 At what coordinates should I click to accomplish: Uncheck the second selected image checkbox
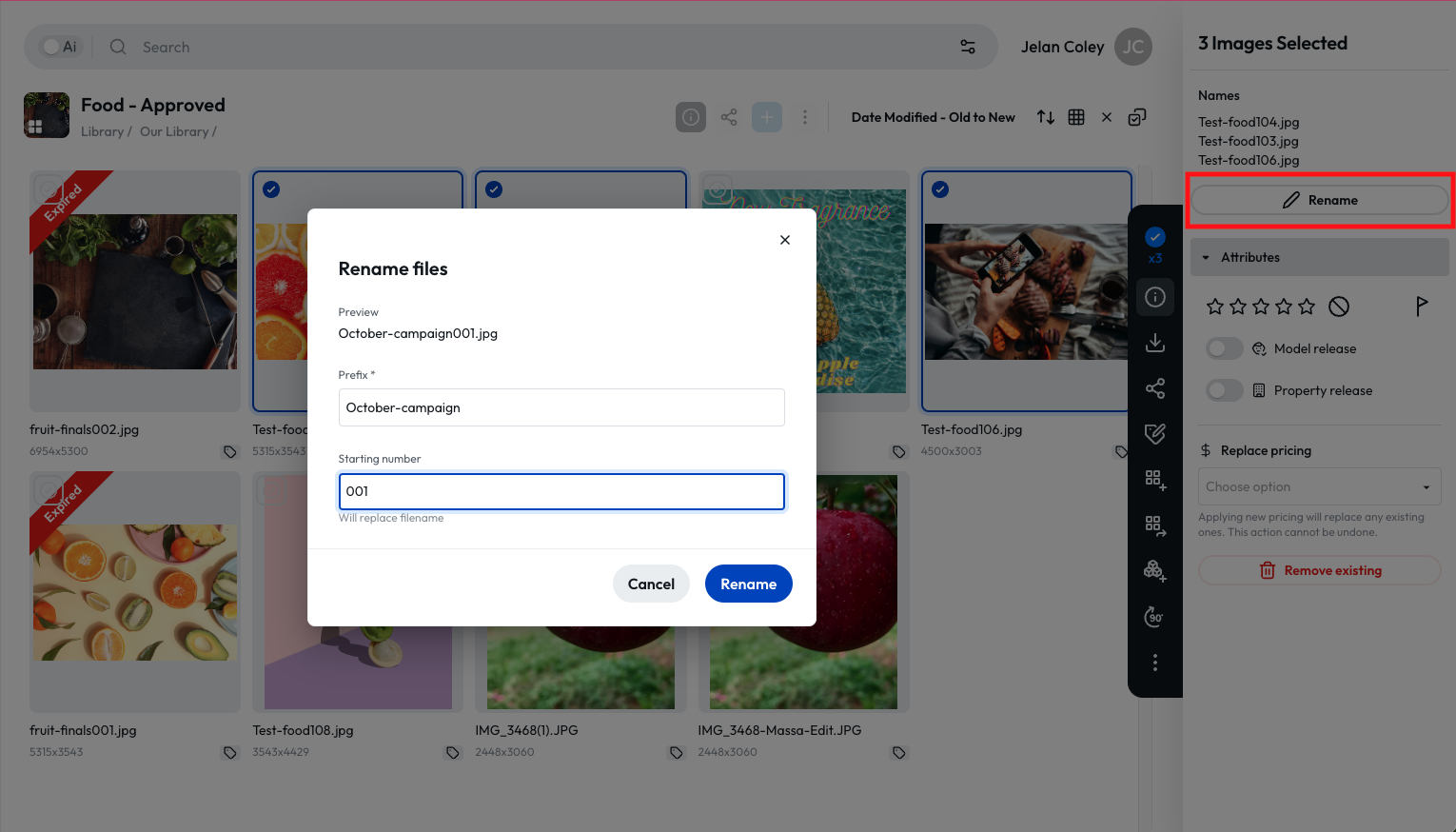pyautogui.click(x=494, y=189)
